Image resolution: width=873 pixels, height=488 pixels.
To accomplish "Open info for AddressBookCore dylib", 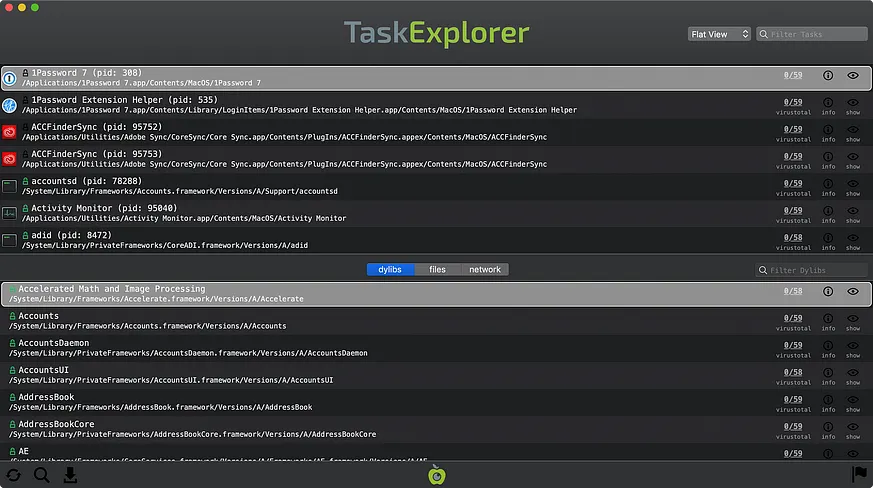I will point(828,427).
